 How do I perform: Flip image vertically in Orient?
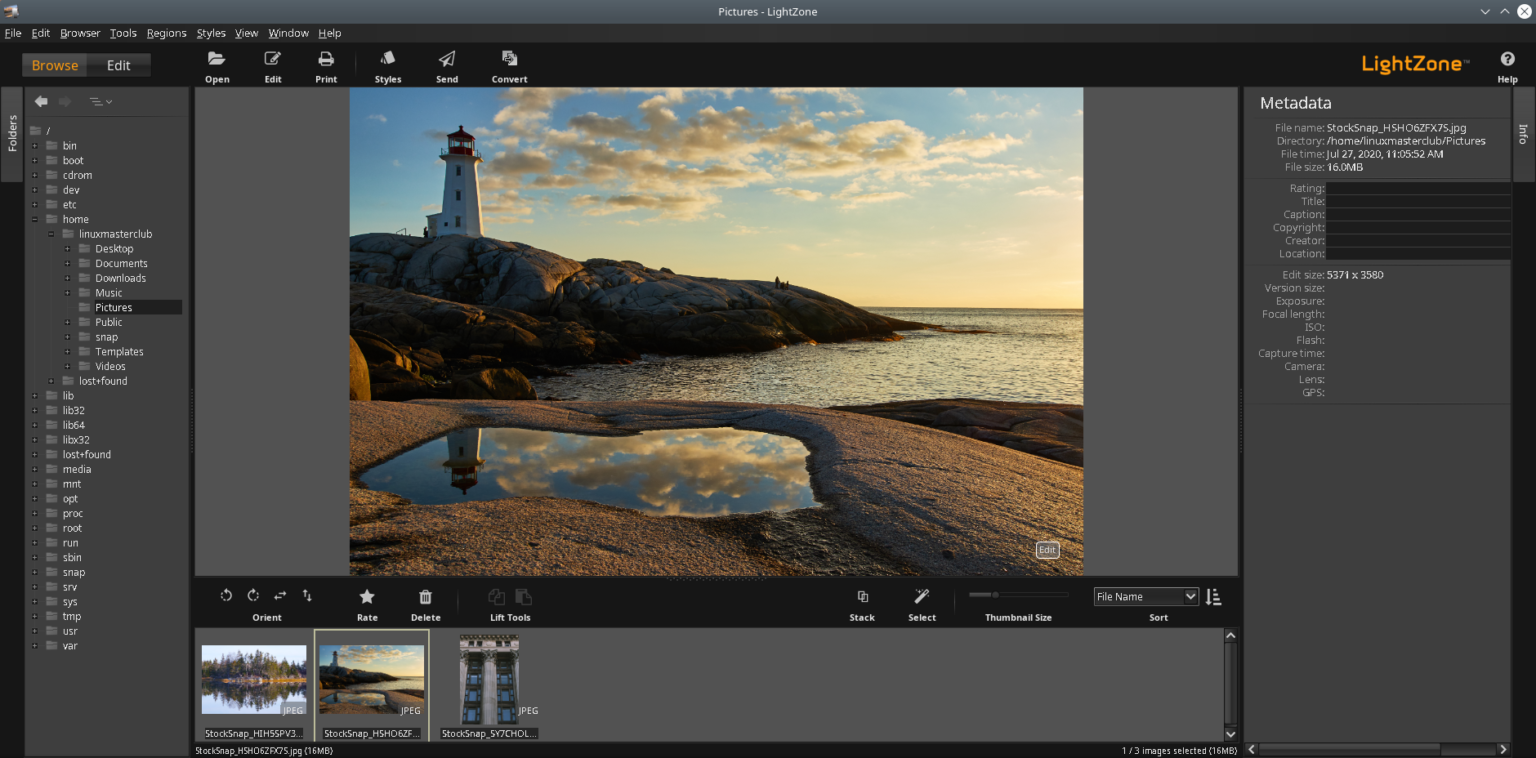[x=307, y=596]
